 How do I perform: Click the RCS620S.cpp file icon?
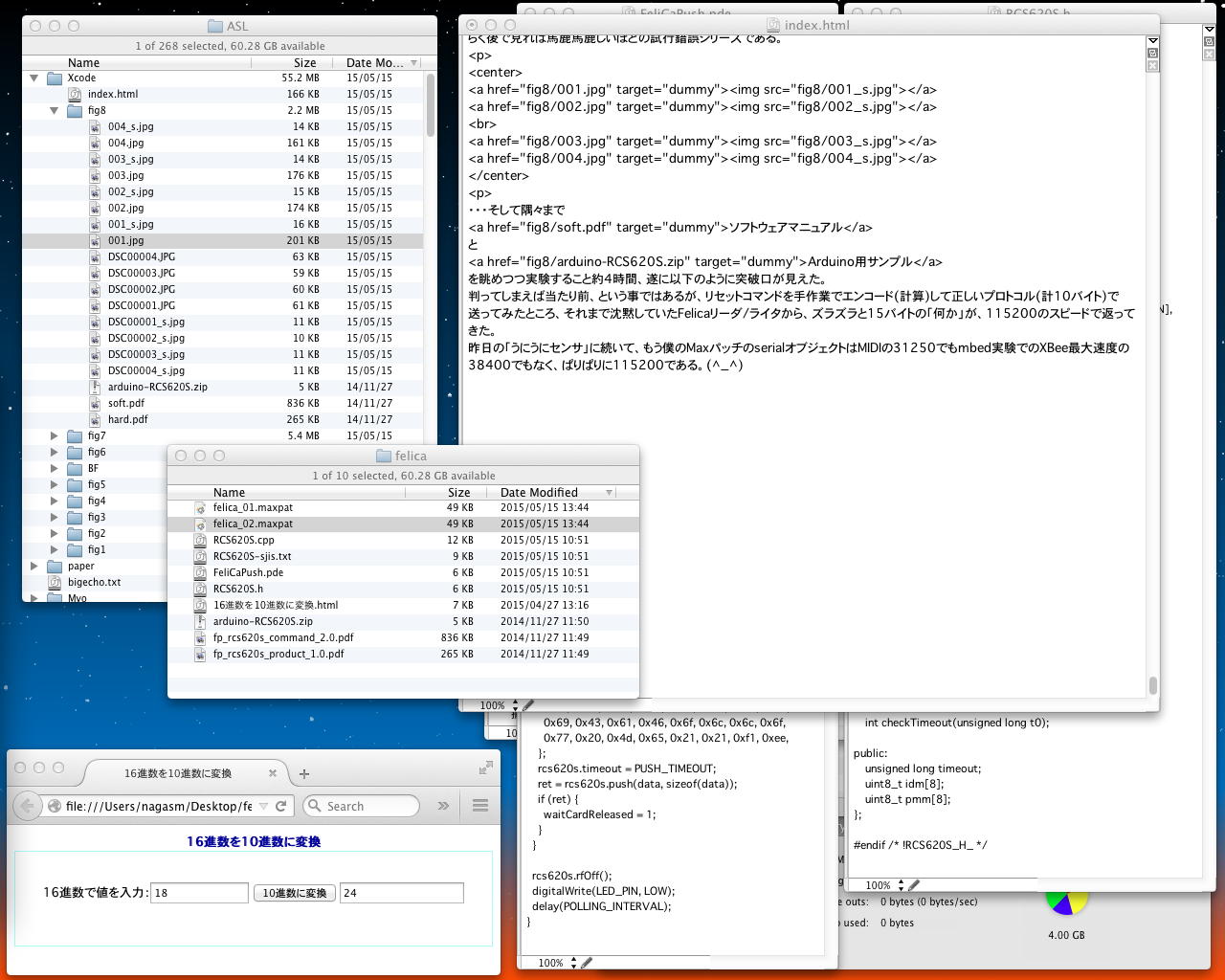pyautogui.click(x=200, y=541)
